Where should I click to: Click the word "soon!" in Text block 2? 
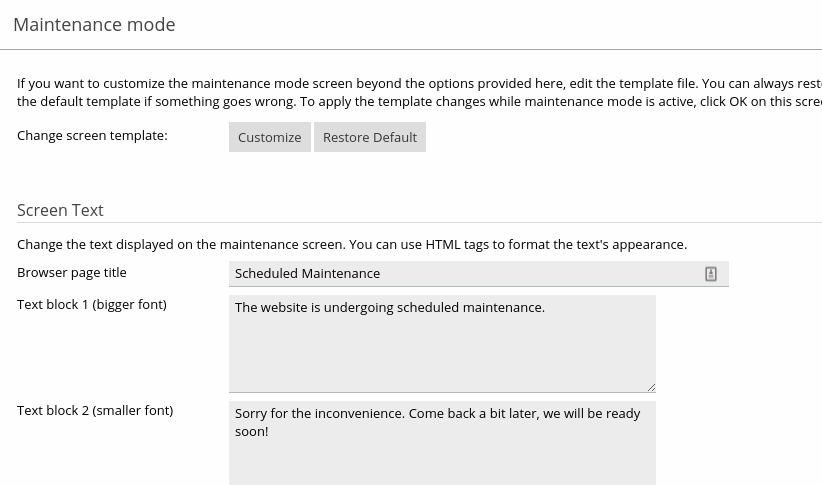click(x=251, y=432)
